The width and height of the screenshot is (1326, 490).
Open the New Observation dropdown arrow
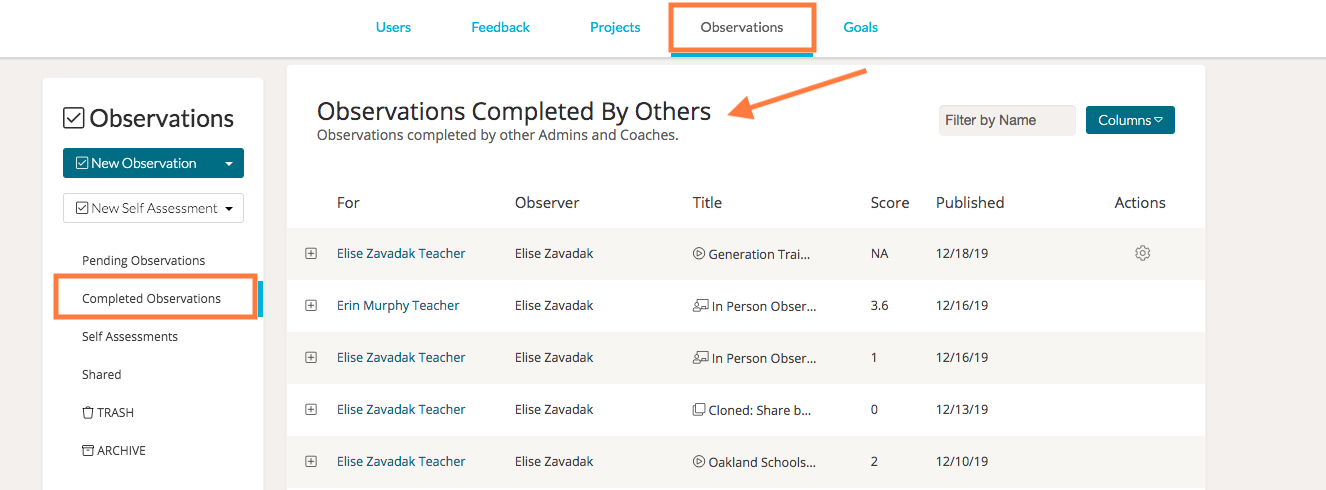pyautogui.click(x=229, y=163)
